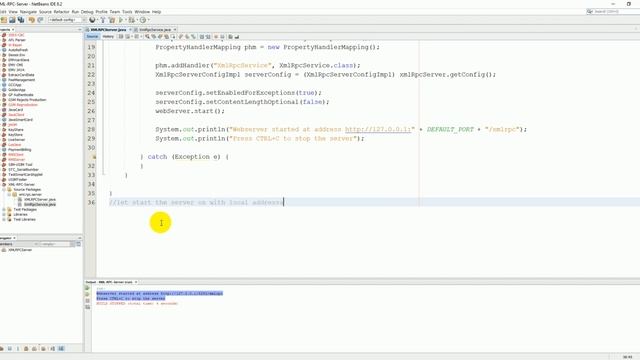Screen dimensions: 640x360
Task: Click the line 31 breakpoint gutter glyph
Action: point(94,157)
